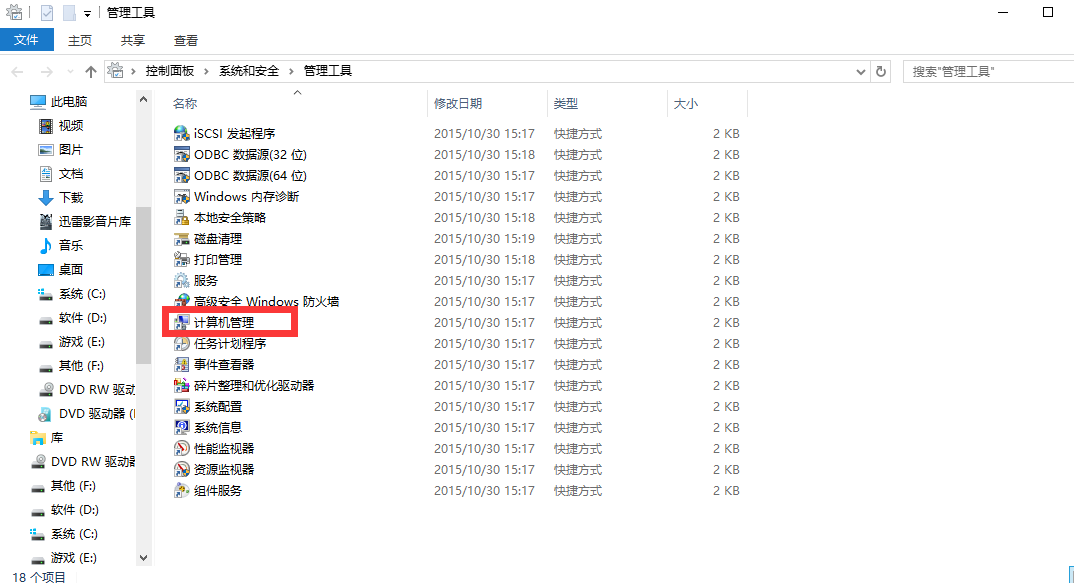Click the New Folder quick access icon

click(x=69, y=12)
